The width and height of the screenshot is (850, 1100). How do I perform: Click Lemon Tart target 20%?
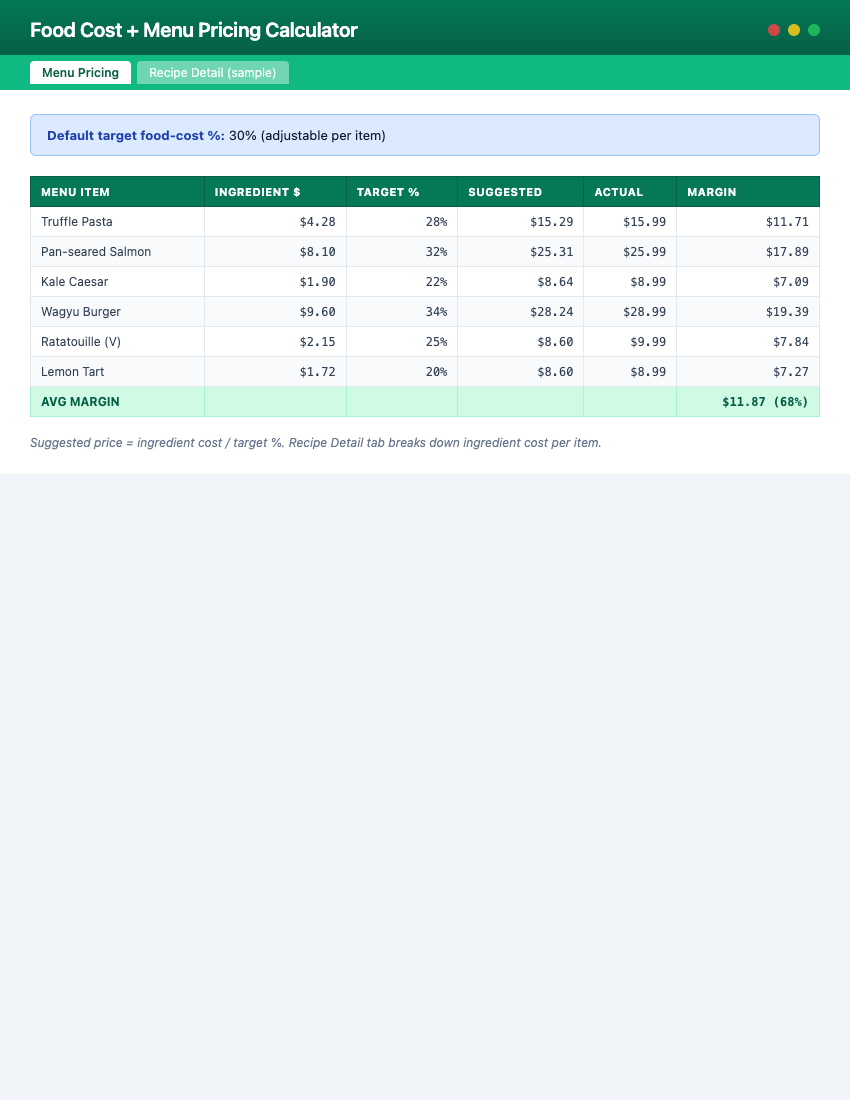coord(436,372)
